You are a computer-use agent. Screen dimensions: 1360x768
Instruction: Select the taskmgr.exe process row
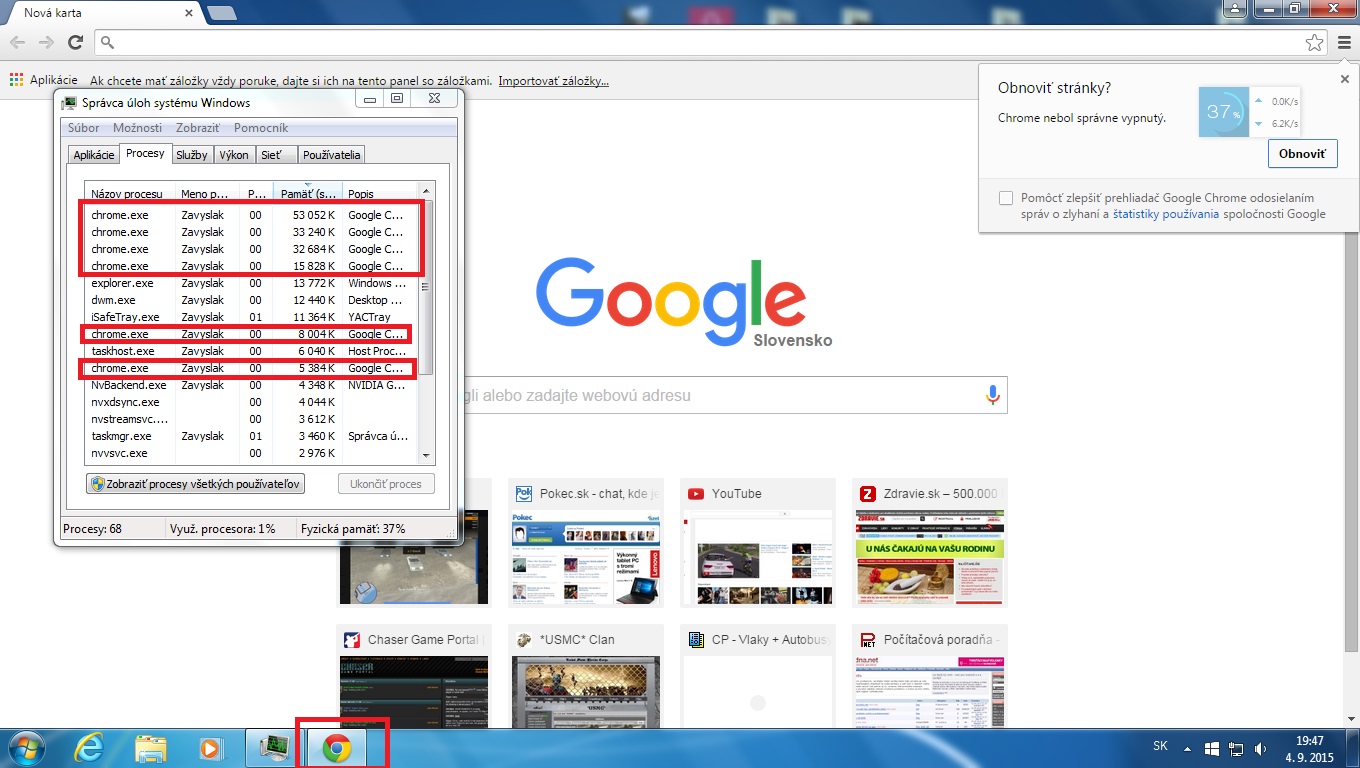tap(251, 436)
